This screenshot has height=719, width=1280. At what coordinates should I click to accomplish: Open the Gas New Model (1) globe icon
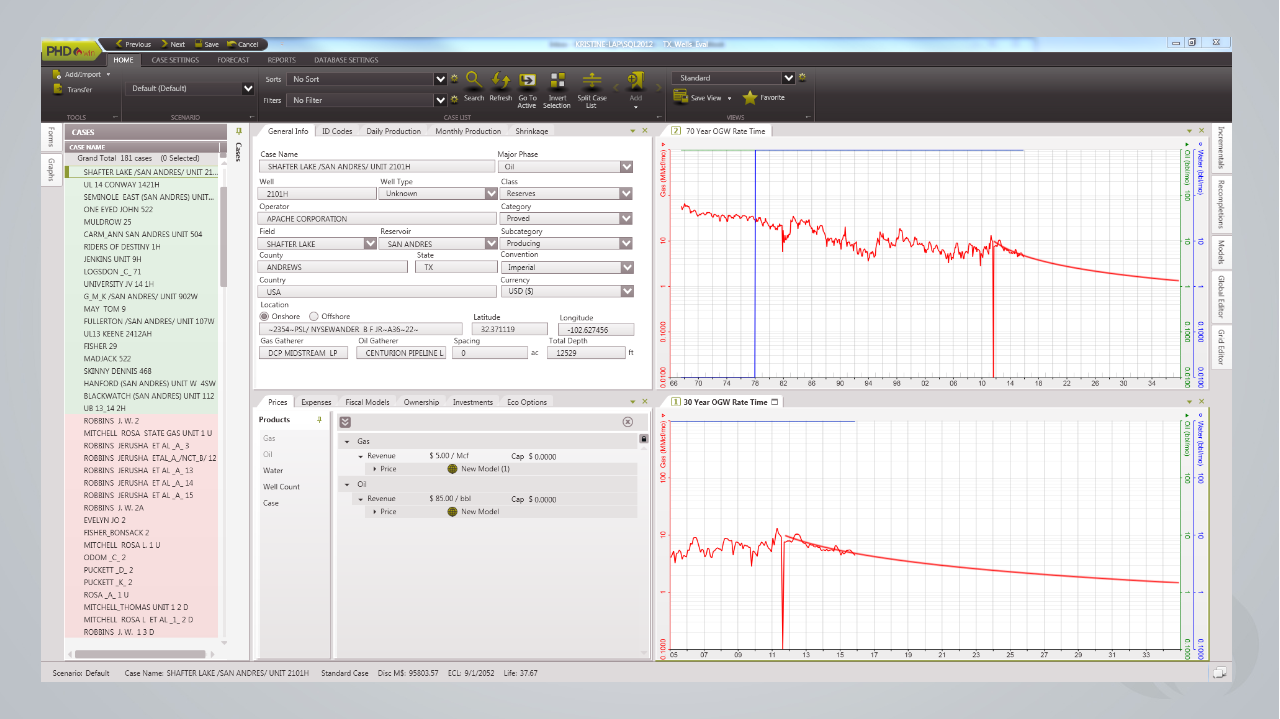[x=452, y=469]
